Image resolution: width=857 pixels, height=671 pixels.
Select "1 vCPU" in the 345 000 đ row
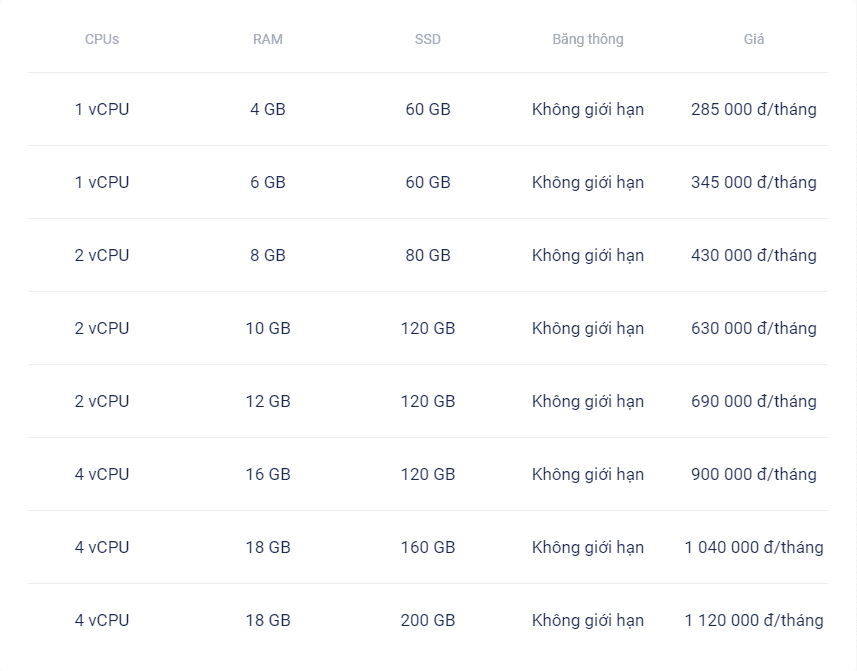pyautogui.click(x=102, y=183)
